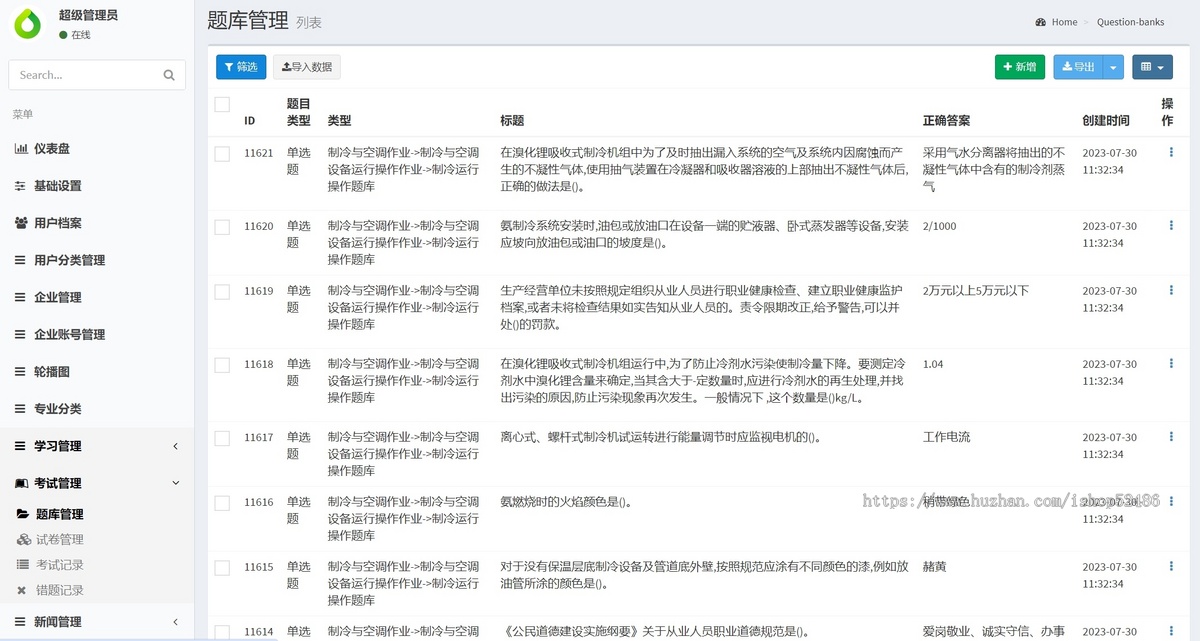Expand the 学习管理 menu chevron
The height and width of the screenshot is (641, 1200).
176,446
